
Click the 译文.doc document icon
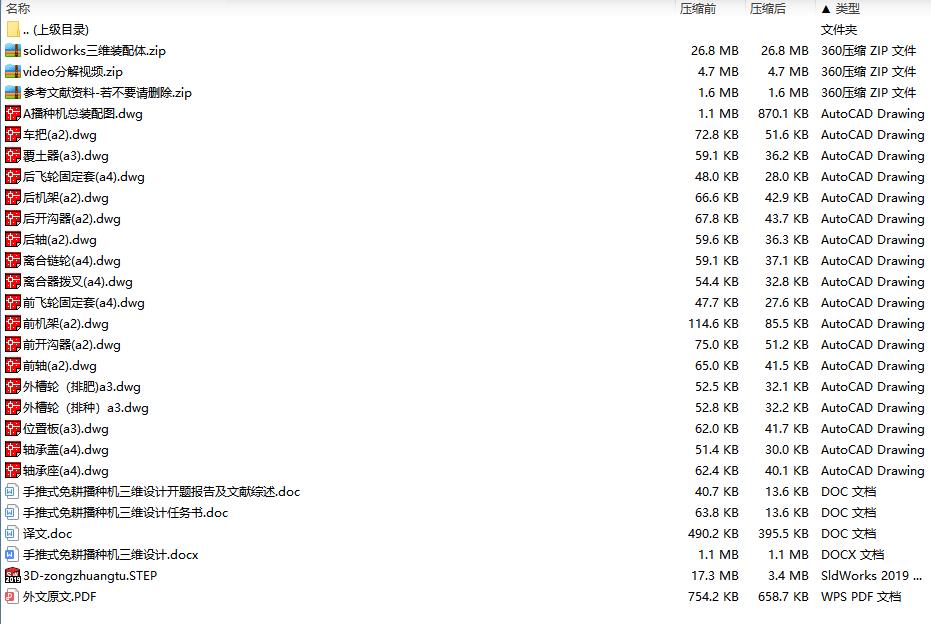point(12,533)
